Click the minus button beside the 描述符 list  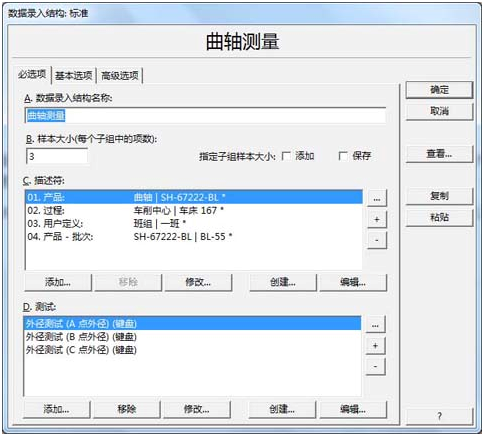[x=377, y=240]
